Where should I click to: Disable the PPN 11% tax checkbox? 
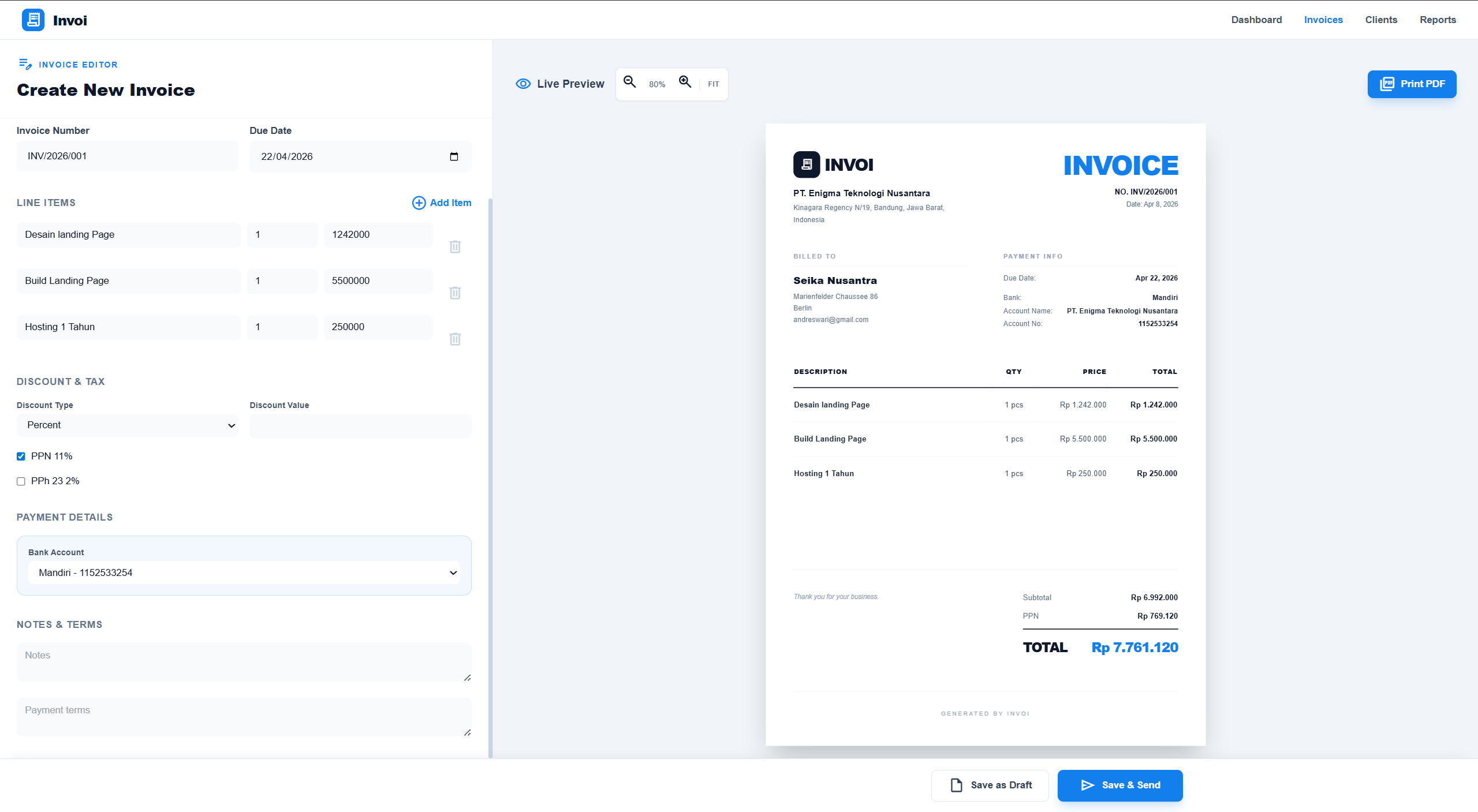[21, 456]
